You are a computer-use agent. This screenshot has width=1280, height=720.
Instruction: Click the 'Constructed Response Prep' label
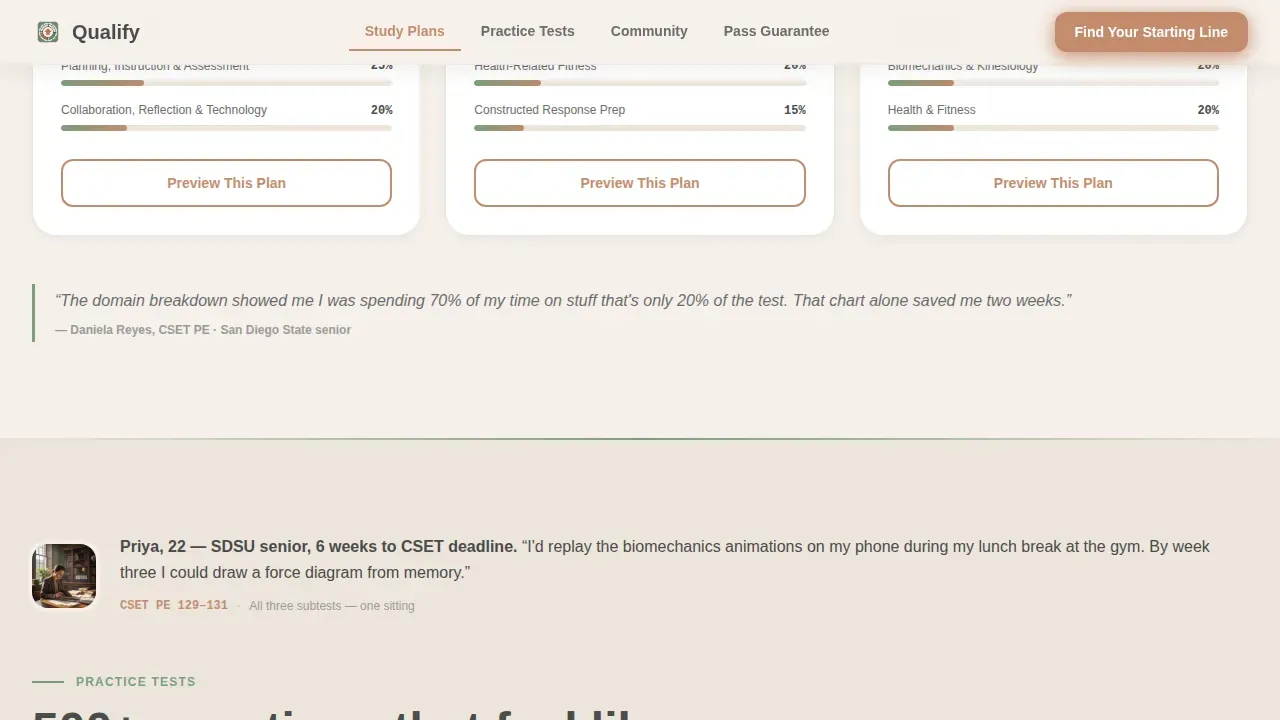pyautogui.click(x=550, y=110)
